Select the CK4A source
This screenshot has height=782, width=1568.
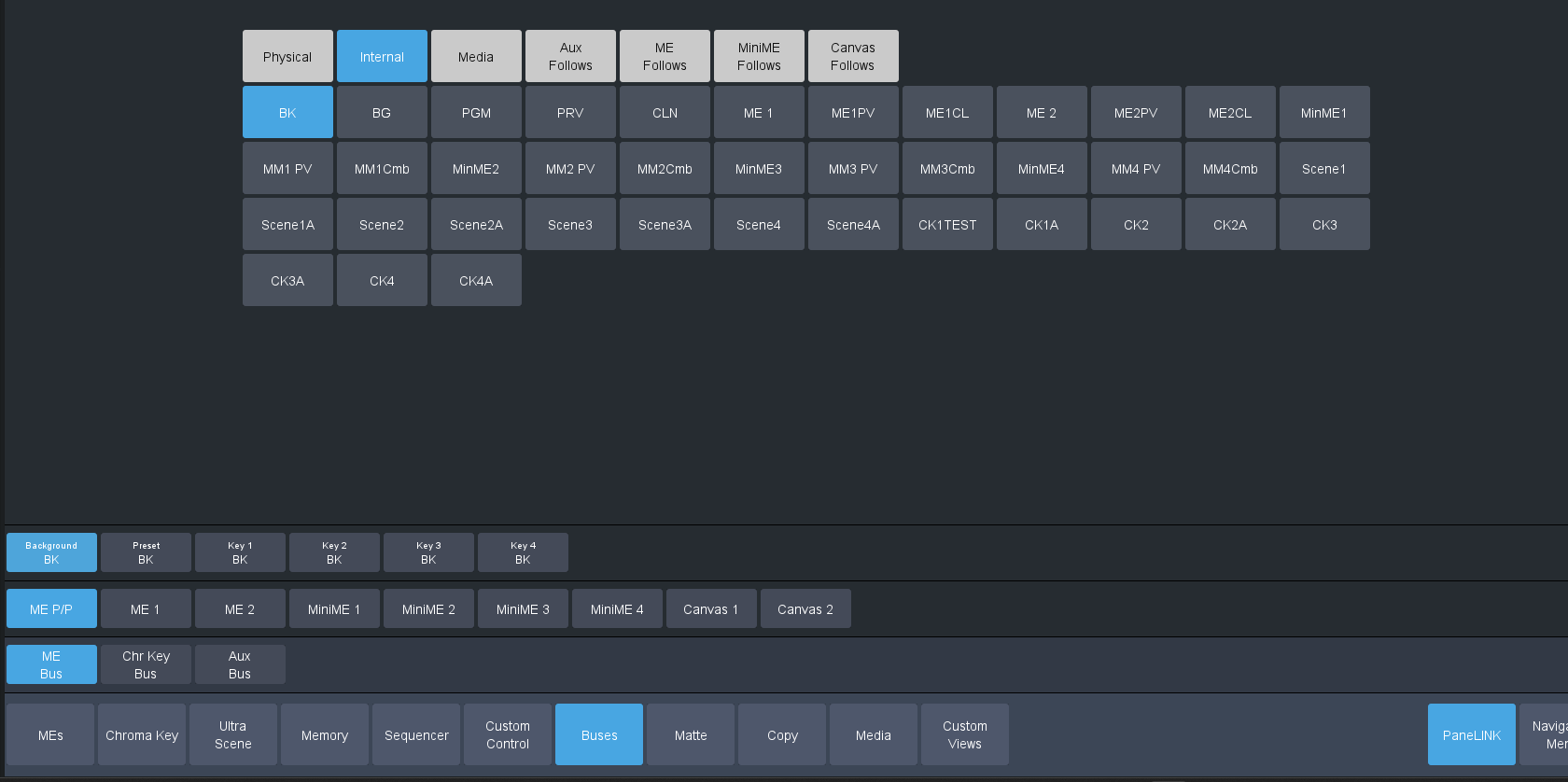[x=476, y=280]
